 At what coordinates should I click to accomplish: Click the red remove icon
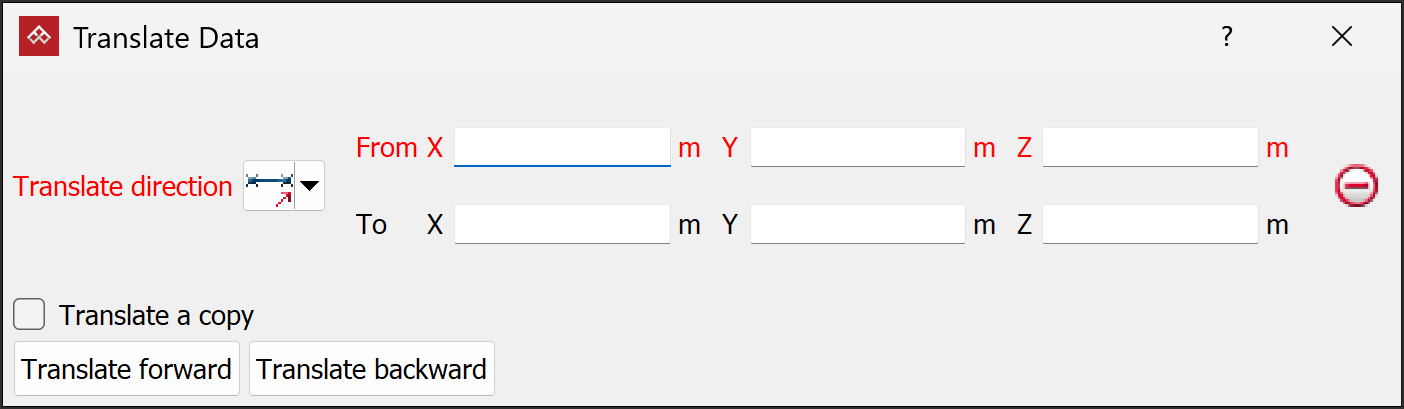tap(1356, 186)
